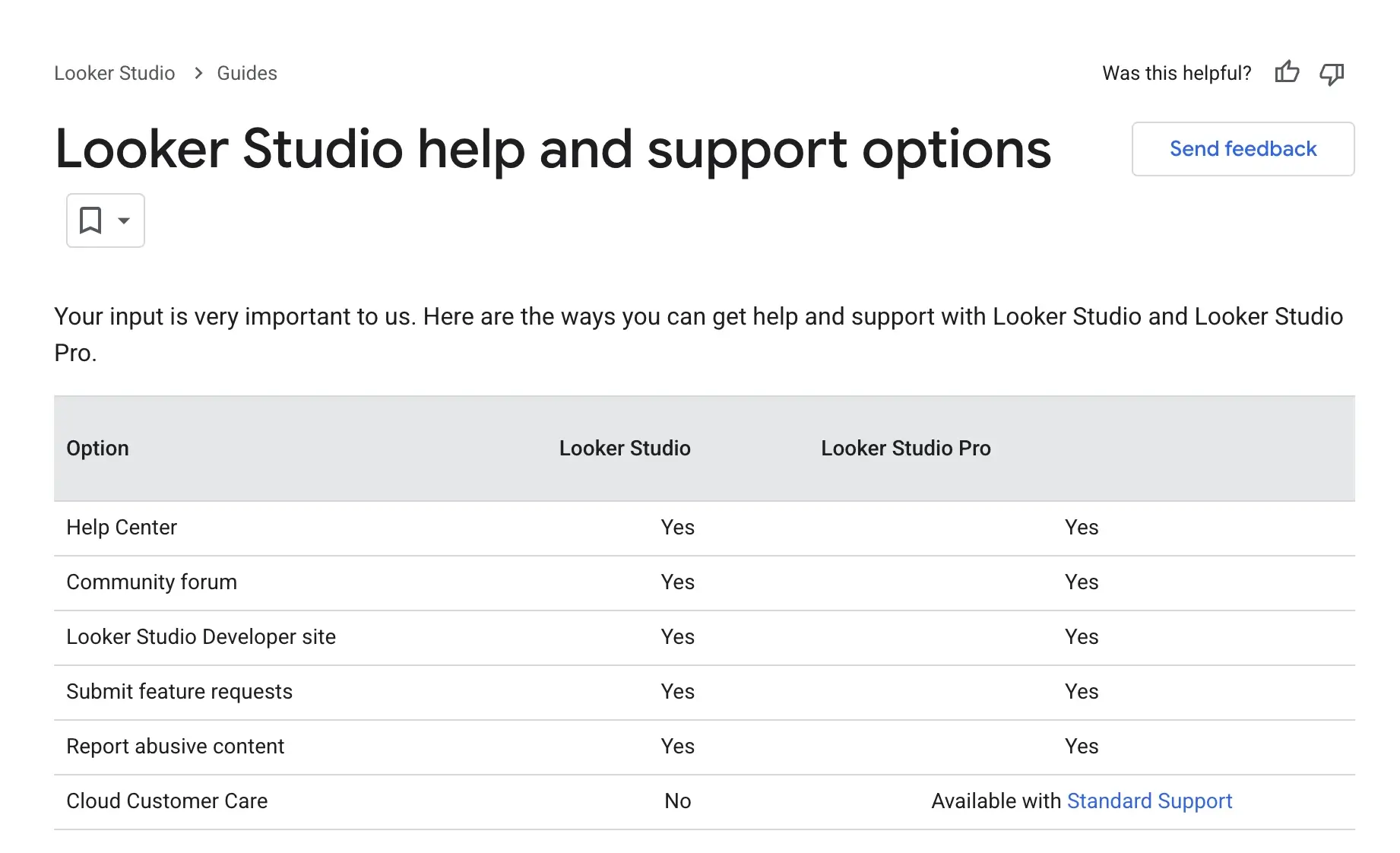Click the Submit feature requests row label
The image size is (1400, 853).
[x=179, y=692]
